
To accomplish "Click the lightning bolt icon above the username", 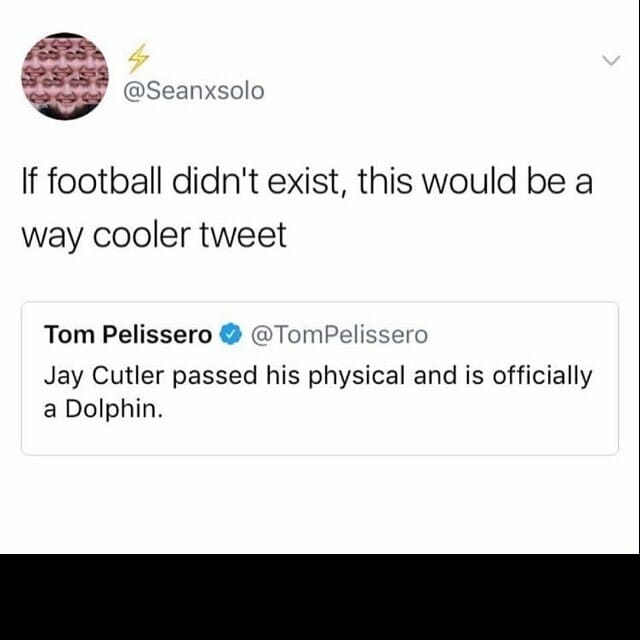I will pos(133,60).
